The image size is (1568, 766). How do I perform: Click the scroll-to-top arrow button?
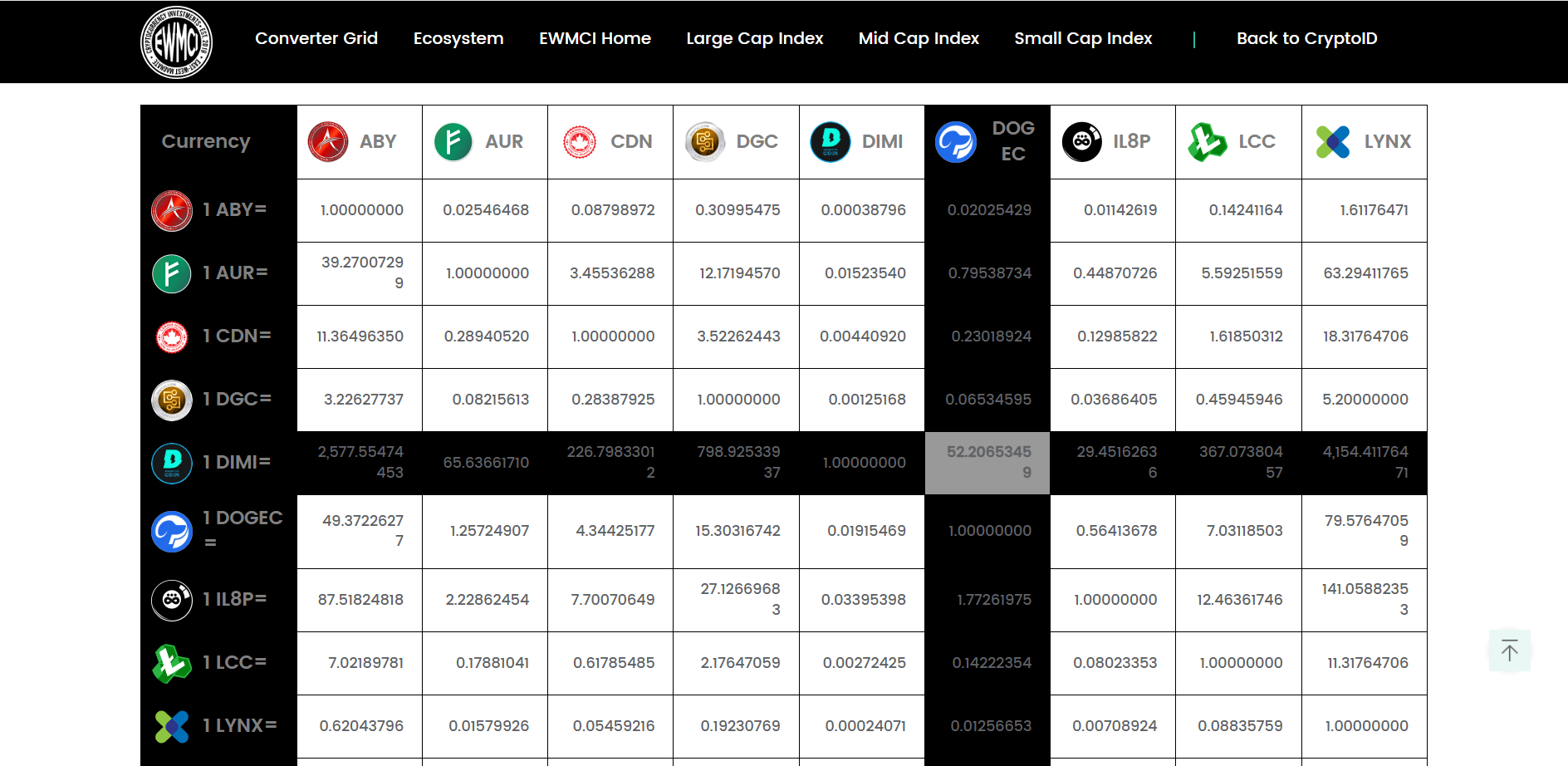pyautogui.click(x=1510, y=651)
